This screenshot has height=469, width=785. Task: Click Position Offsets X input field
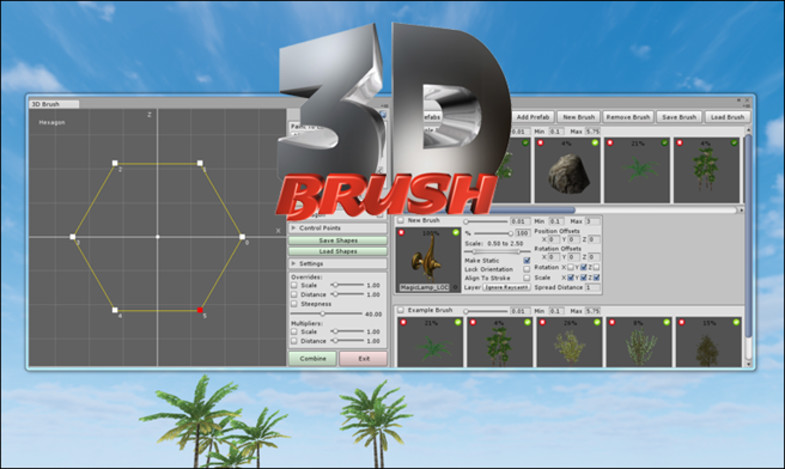tap(553, 240)
